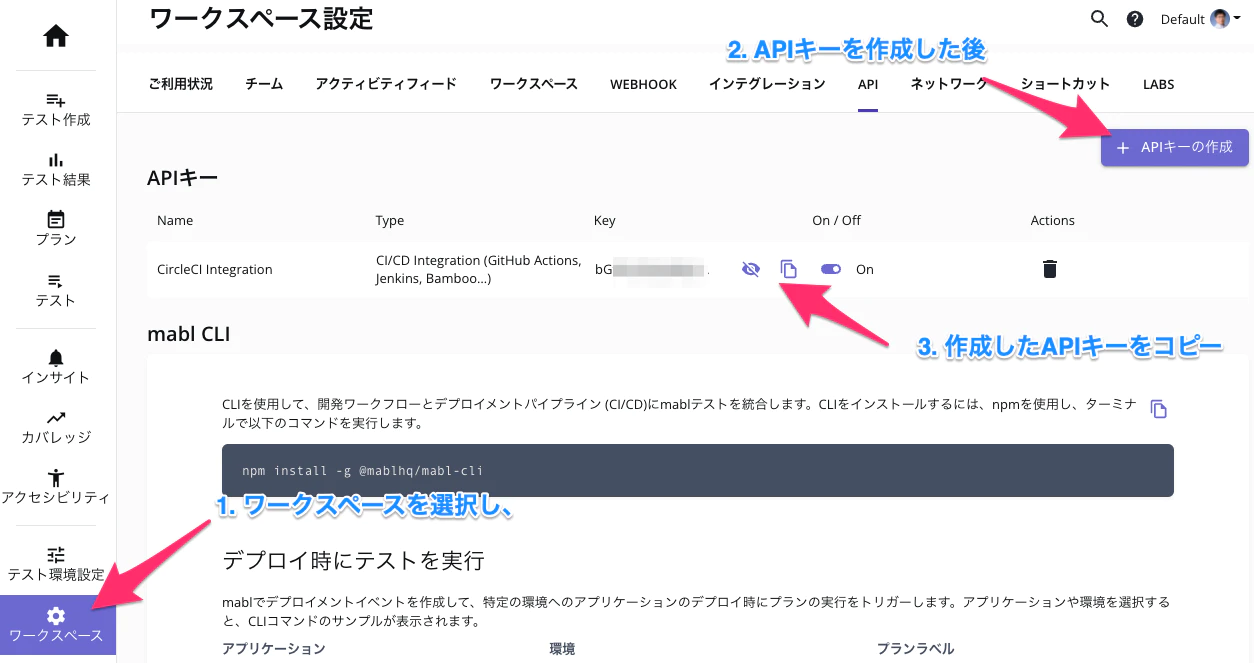This screenshot has width=1254, height=663.
Task: Select the カバレッジ trend icon
Action: (x=55, y=417)
